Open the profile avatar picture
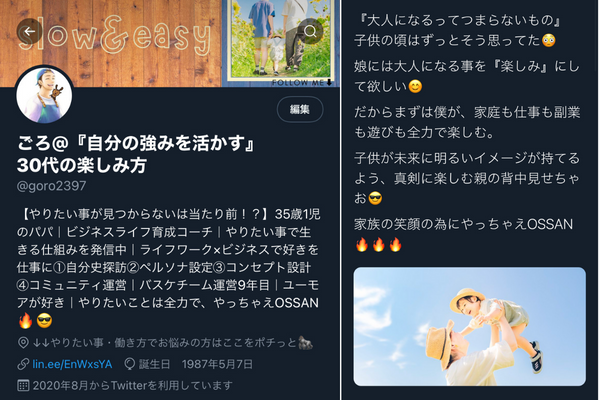 point(44,96)
